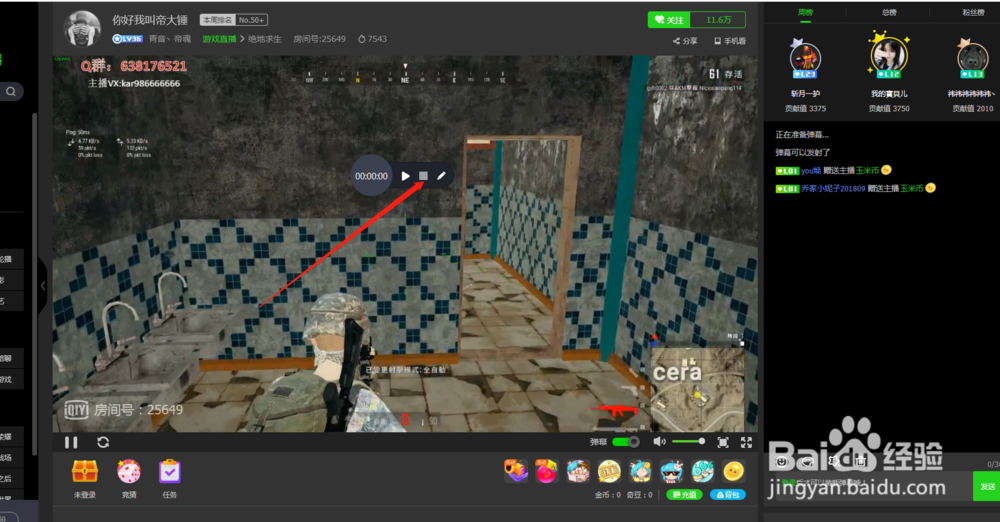Enter full screen with expand arrows icon

[x=746, y=442]
